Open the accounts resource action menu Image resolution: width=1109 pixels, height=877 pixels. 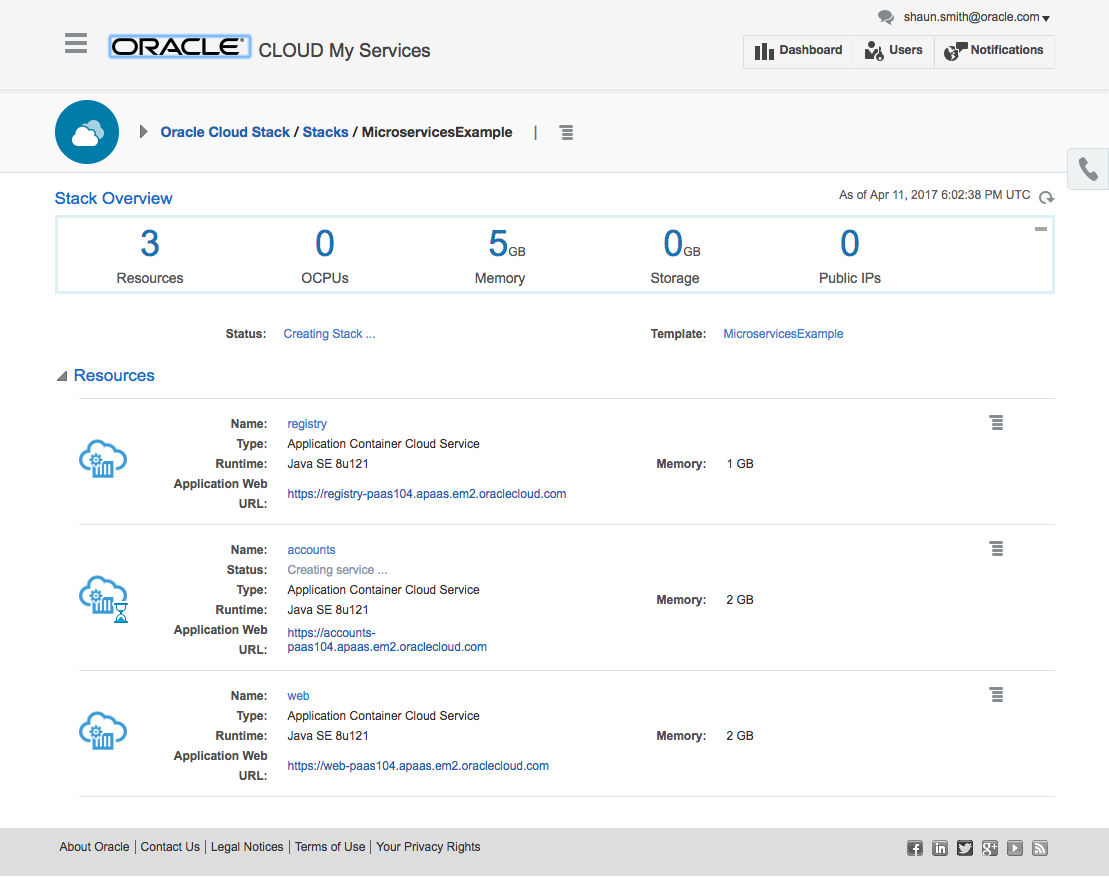point(996,549)
